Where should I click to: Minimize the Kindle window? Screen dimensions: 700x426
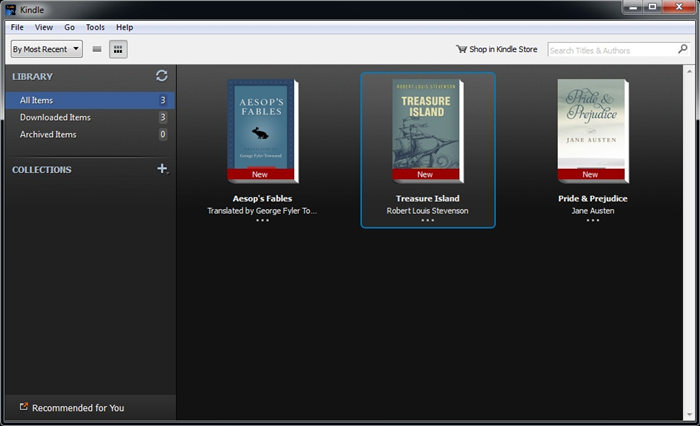(x=633, y=7)
